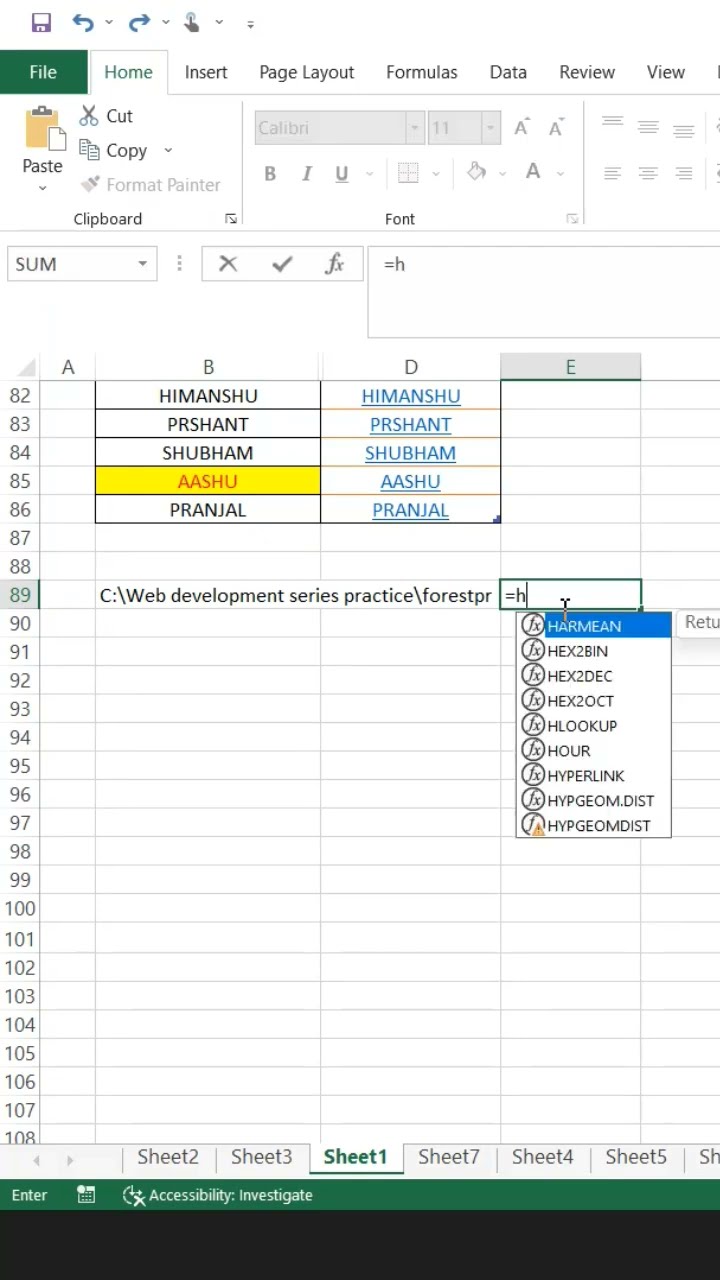The height and width of the screenshot is (1280, 720).
Task: Click the Format Painter button
Action: [150, 184]
